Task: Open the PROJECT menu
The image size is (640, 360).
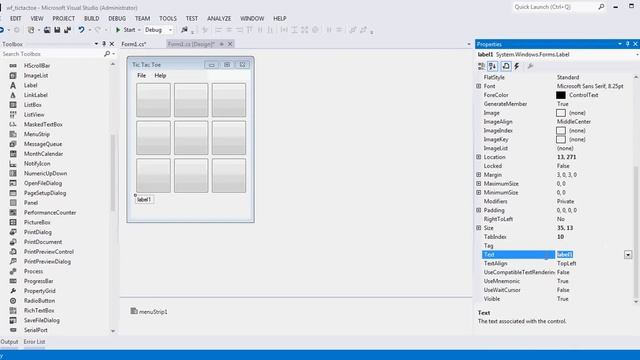Action: click(x=64, y=18)
